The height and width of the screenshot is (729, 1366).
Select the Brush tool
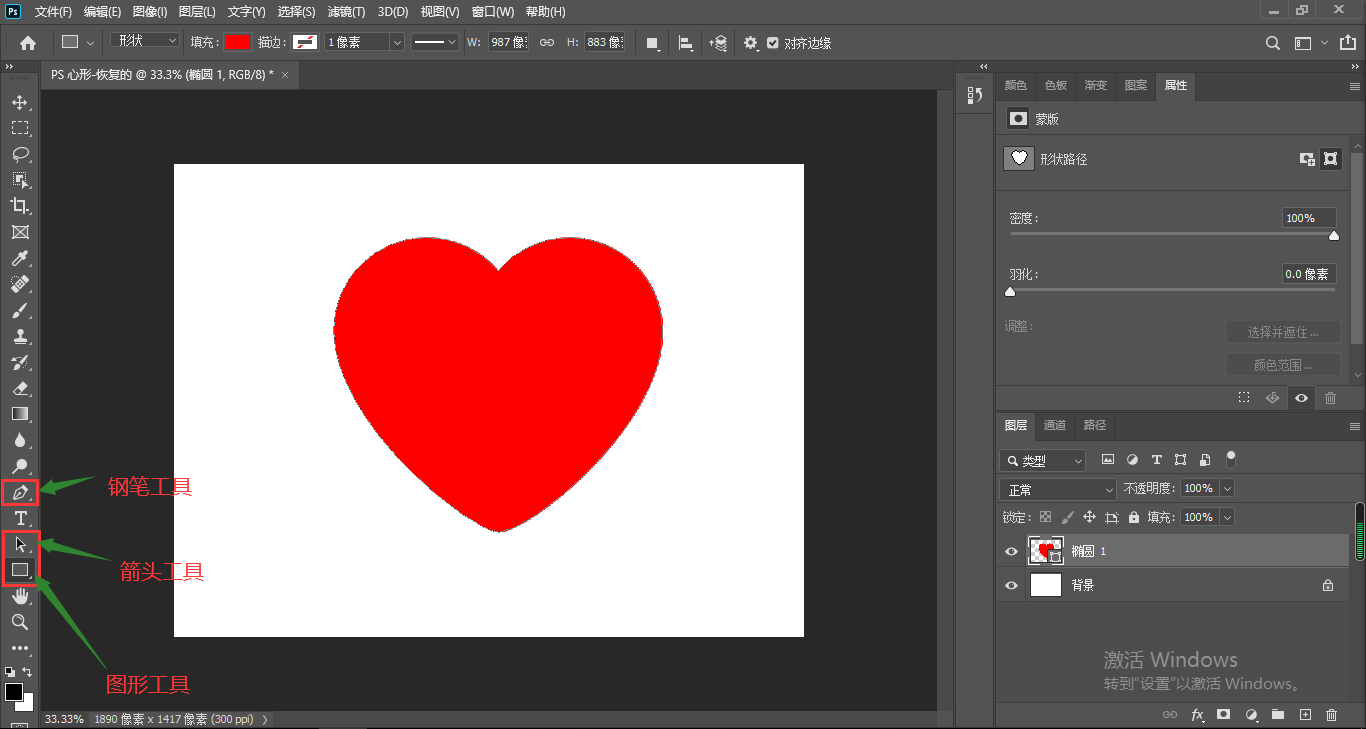(x=19, y=310)
